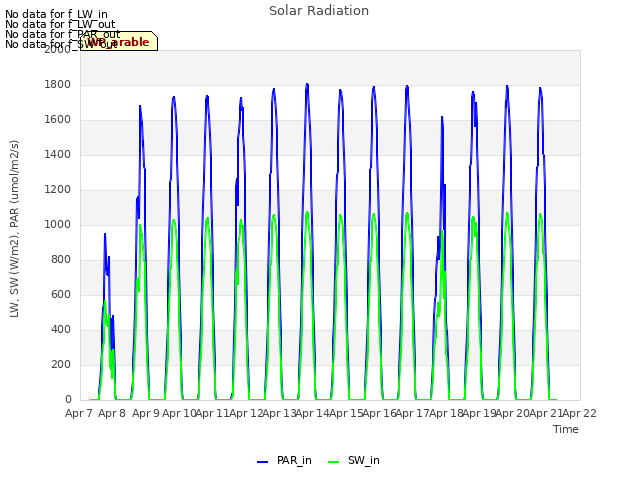Viewport: 640px width, 480px height.
Task: Click the 1000 y-axis tick label
Action: (58, 224)
